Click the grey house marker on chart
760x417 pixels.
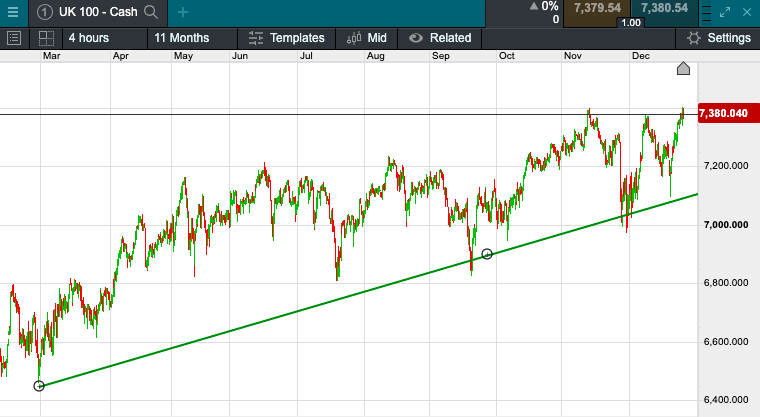click(x=684, y=68)
